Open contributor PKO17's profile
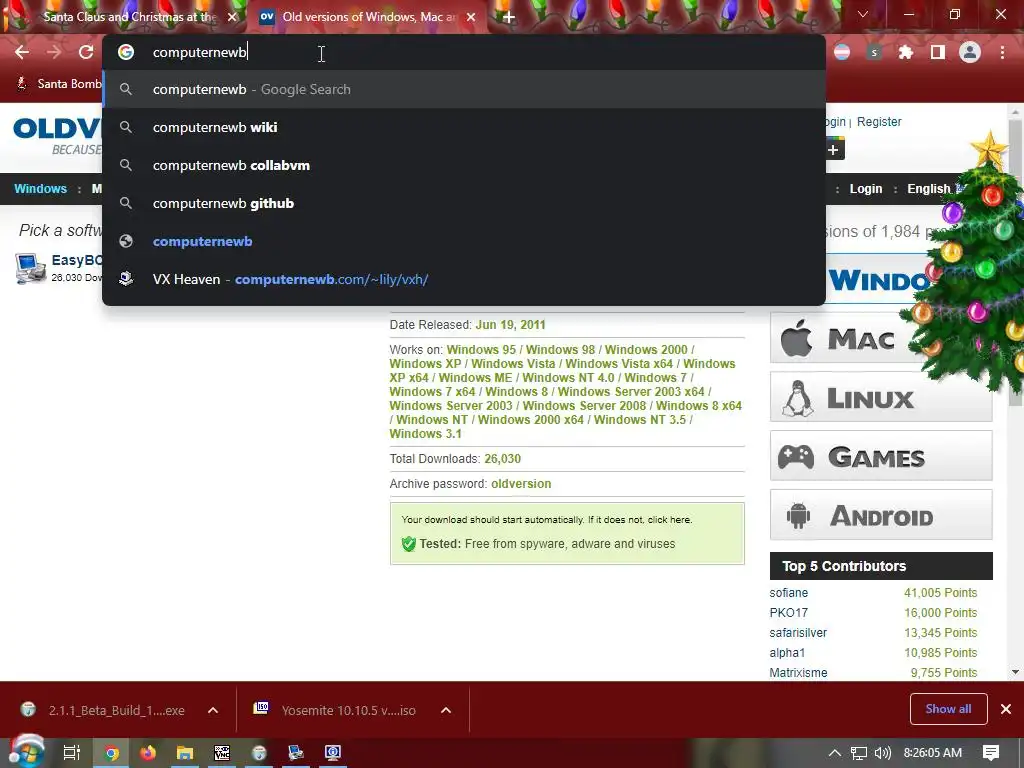 [x=788, y=613]
